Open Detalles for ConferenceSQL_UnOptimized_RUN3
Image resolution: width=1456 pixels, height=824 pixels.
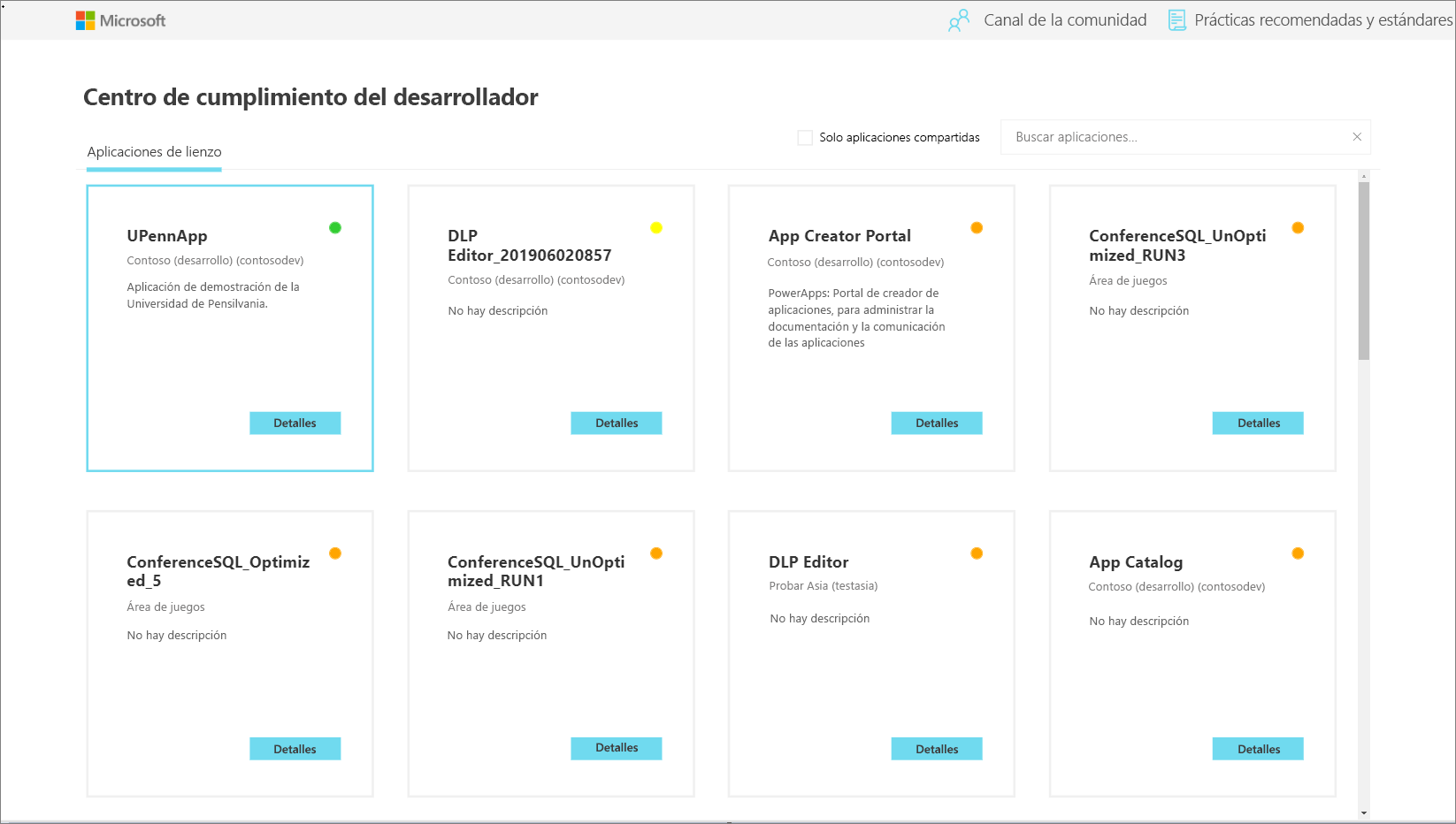point(1258,423)
